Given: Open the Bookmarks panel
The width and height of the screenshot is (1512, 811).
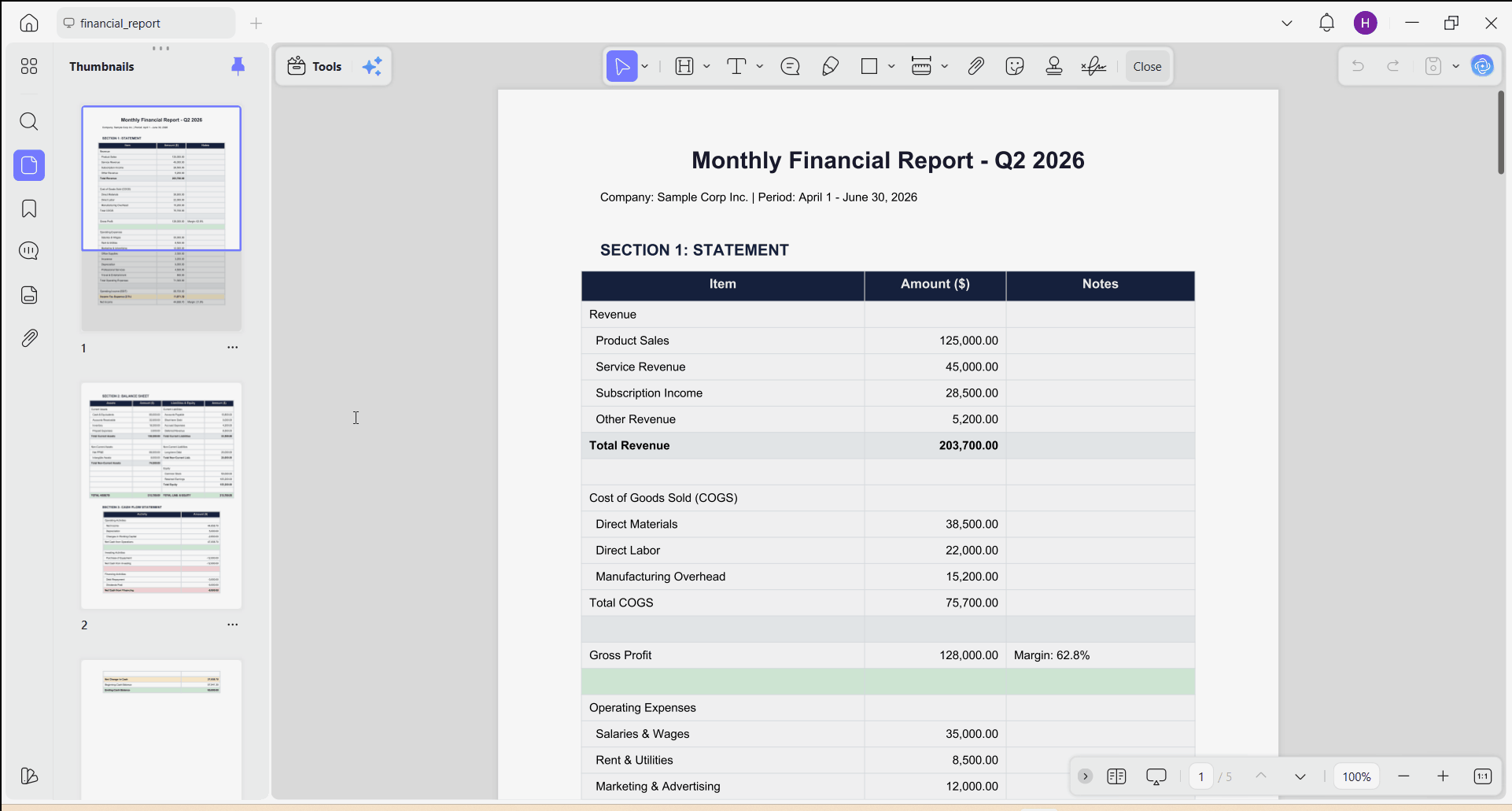Looking at the screenshot, I should pyautogui.click(x=29, y=208).
